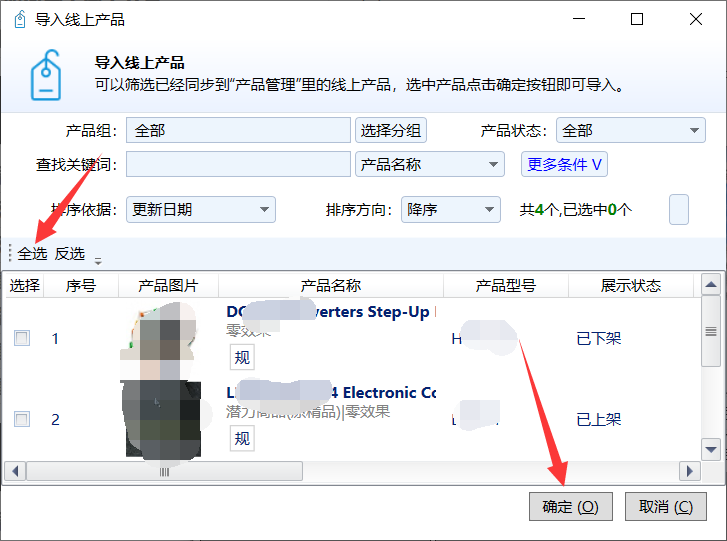
Task: Open the 产品名称 search field type dropdown
Action: tap(430, 165)
